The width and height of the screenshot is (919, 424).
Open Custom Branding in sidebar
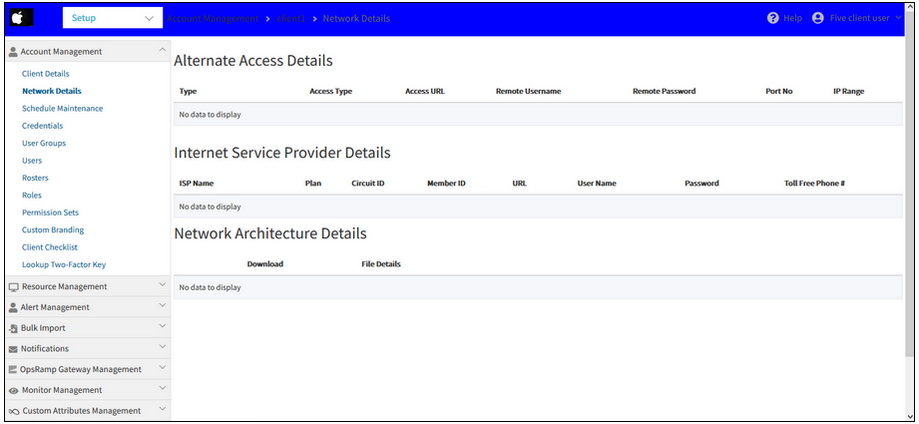tap(53, 230)
